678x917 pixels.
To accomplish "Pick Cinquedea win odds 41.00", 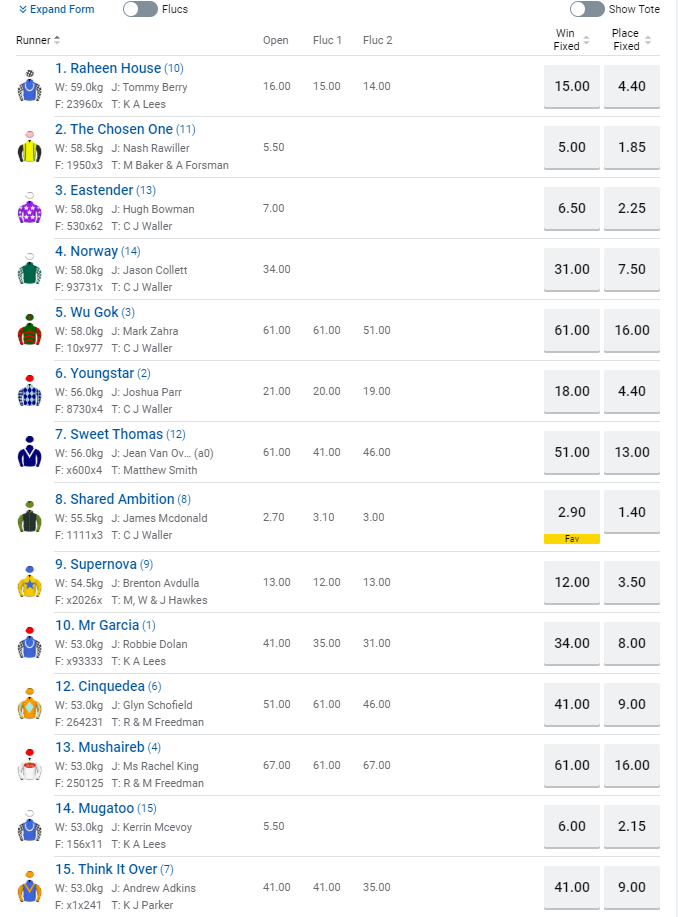I will [572, 704].
